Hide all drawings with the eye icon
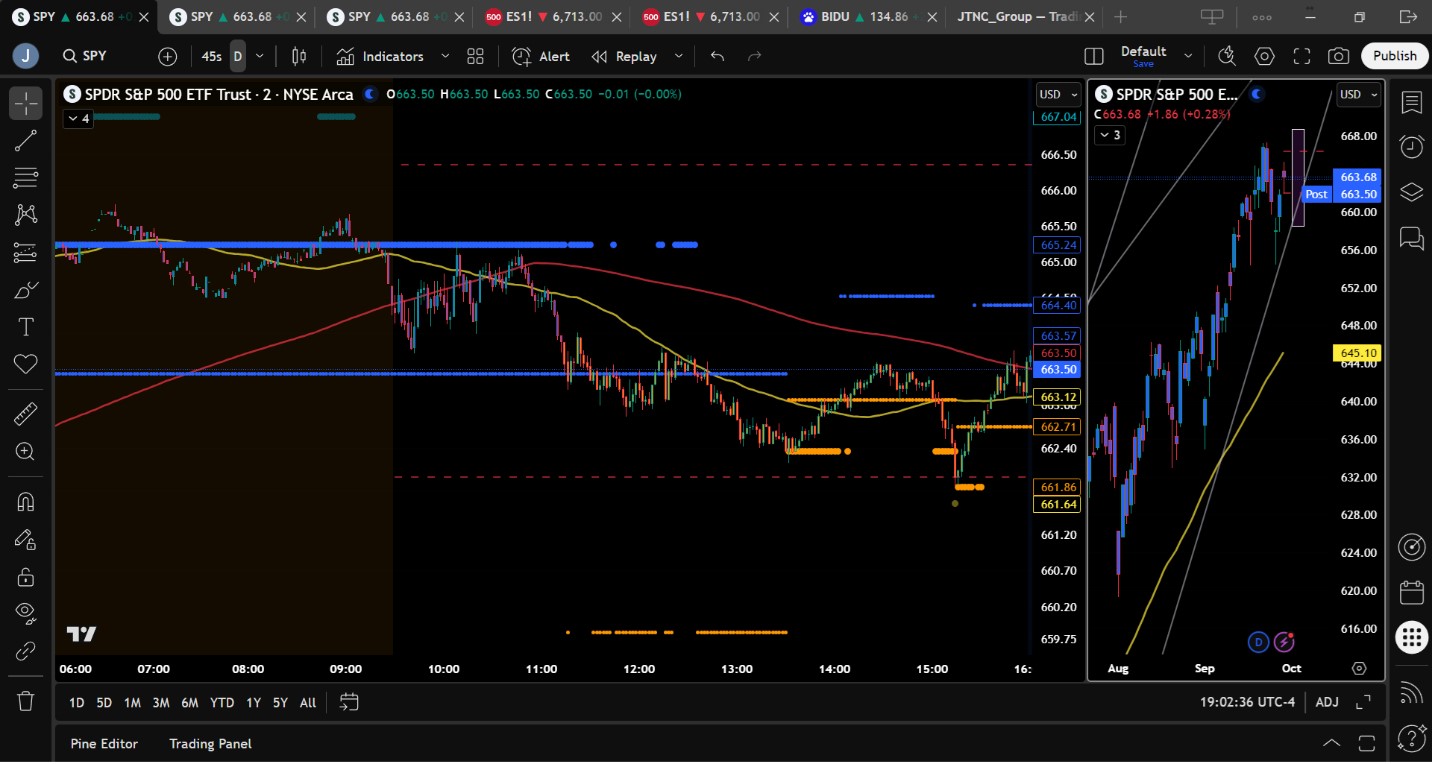 click(26, 614)
